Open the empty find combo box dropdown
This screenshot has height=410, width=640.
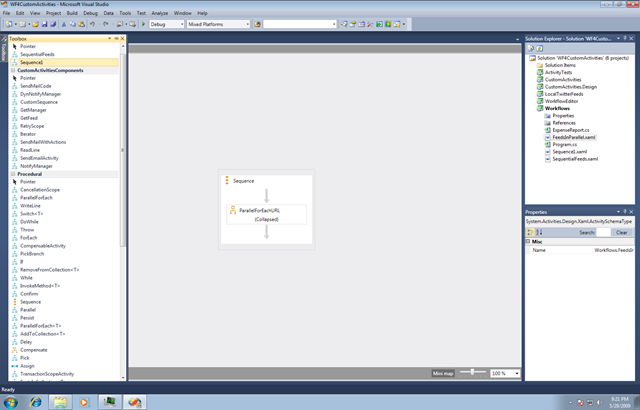tap(334, 24)
